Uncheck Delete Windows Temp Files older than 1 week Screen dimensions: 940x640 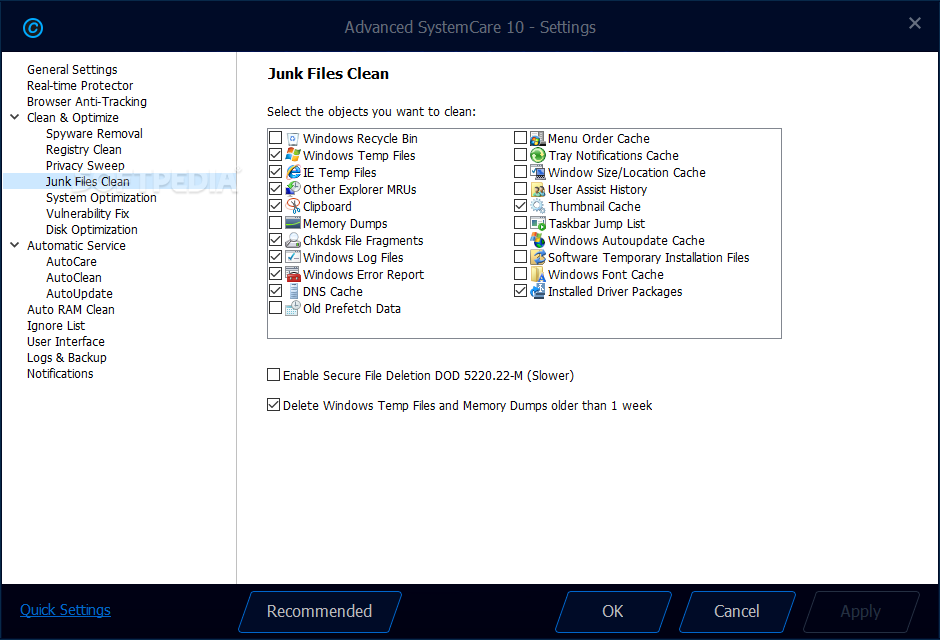[x=273, y=404]
